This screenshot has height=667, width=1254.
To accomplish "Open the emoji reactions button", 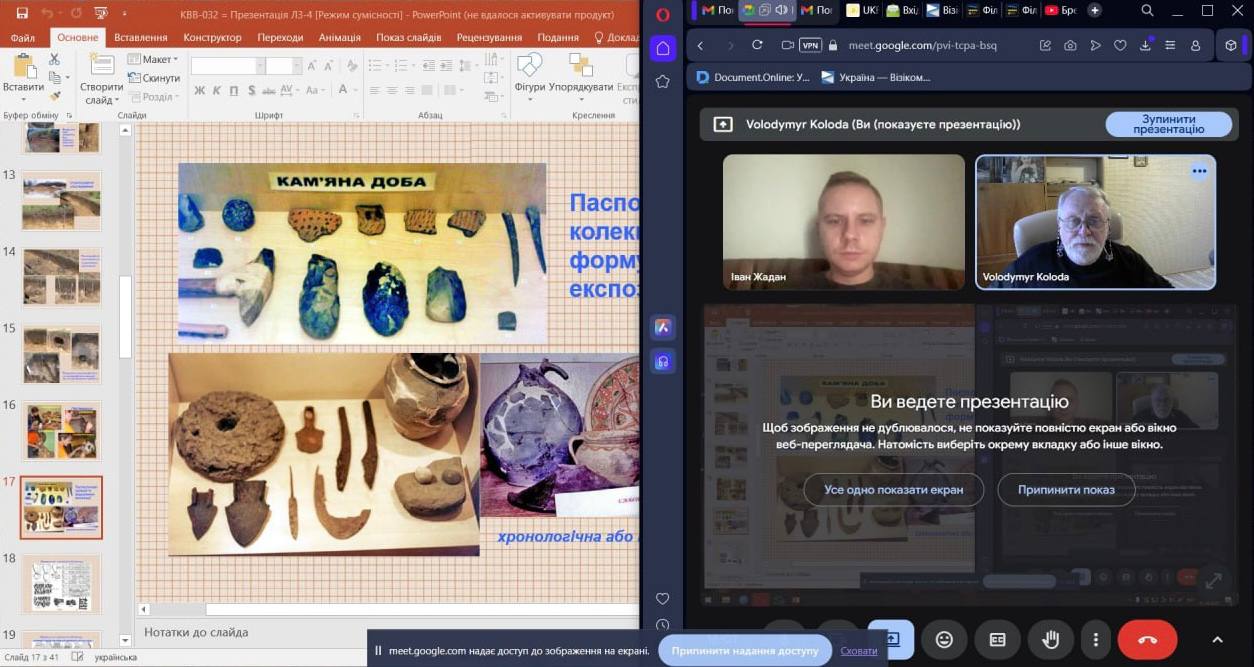I will click(x=943, y=640).
